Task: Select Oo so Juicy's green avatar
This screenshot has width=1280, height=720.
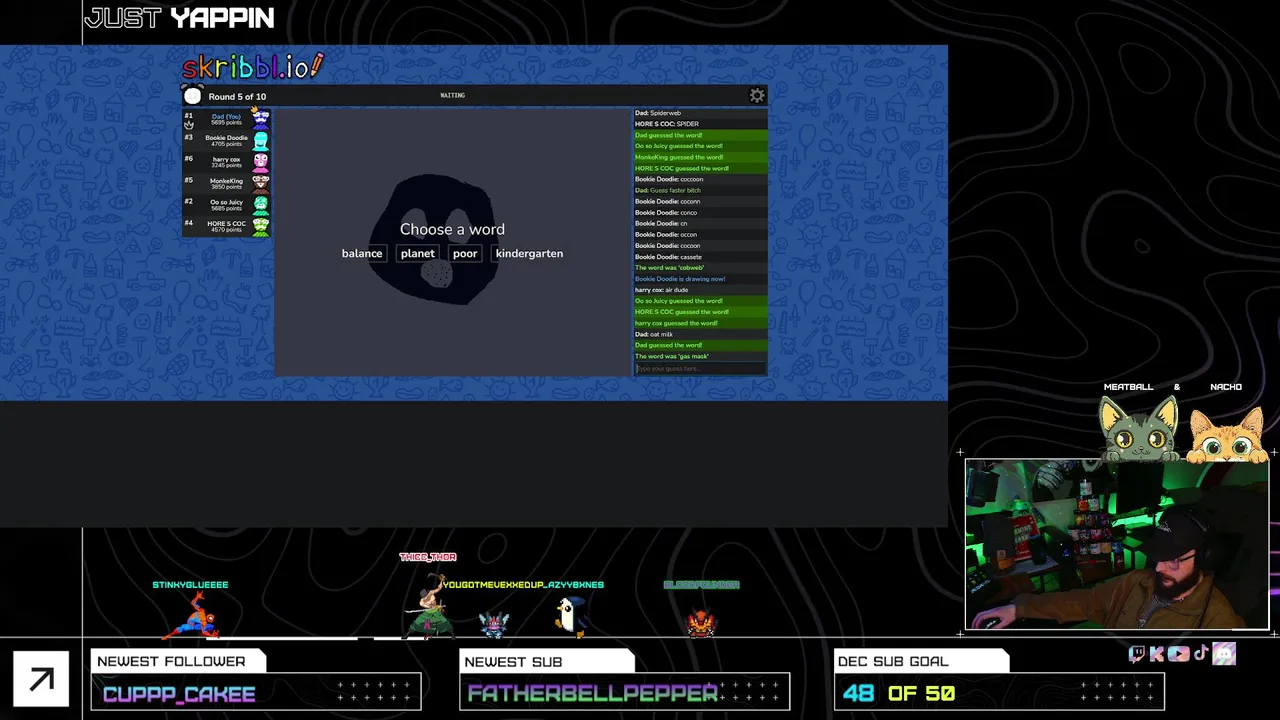Action: [261, 205]
